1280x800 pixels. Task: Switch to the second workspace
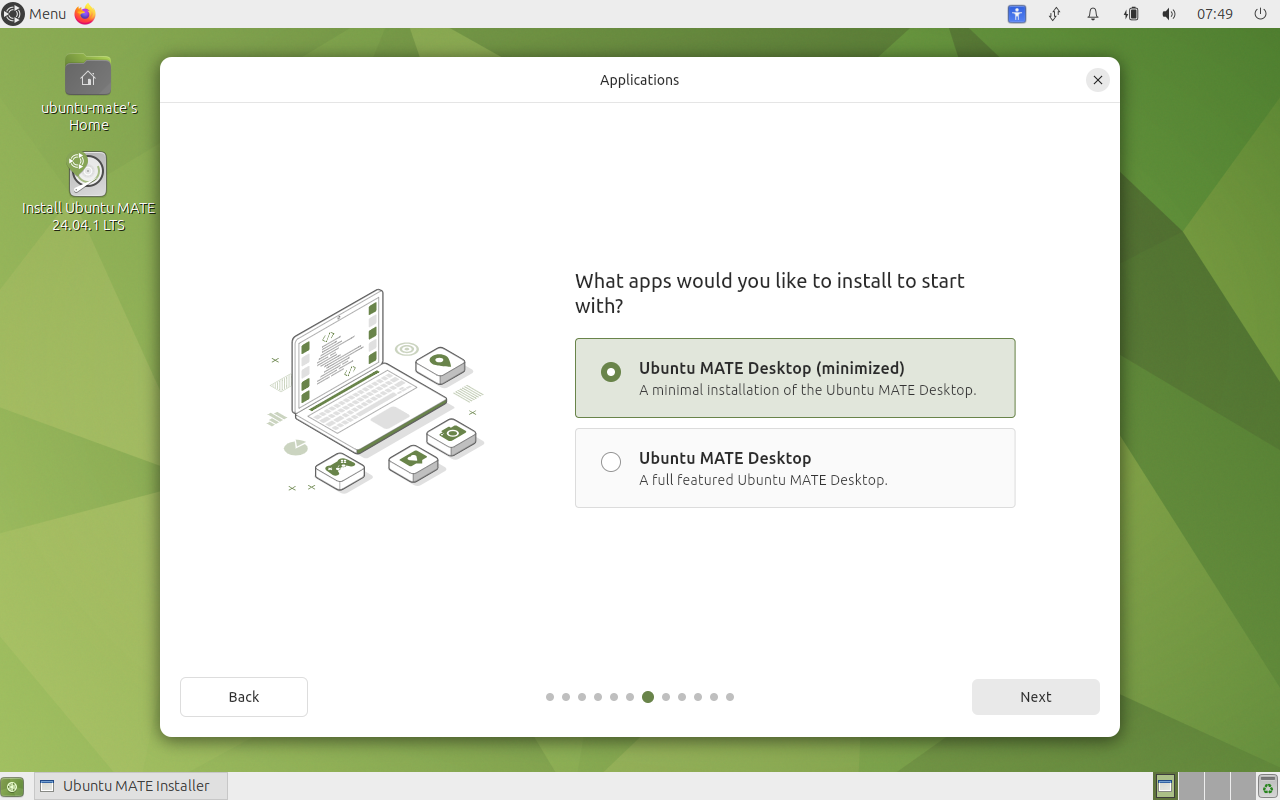pyautogui.click(x=1191, y=786)
